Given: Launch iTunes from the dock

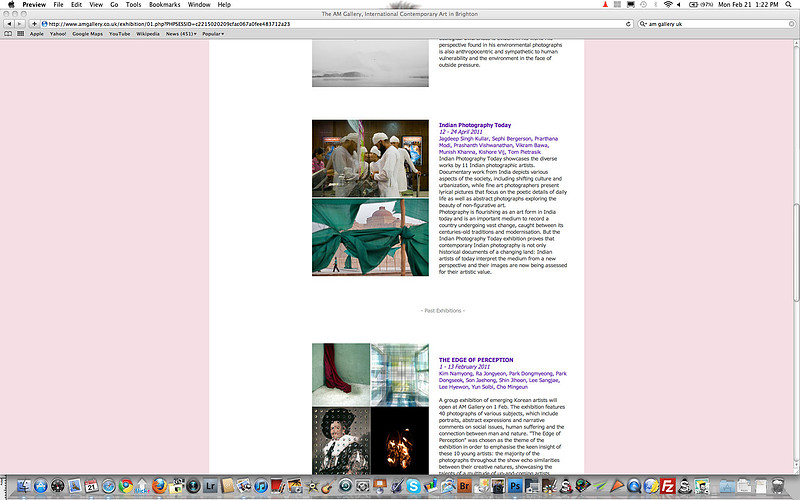Looking at the screenshot, I should click(261, 486).
